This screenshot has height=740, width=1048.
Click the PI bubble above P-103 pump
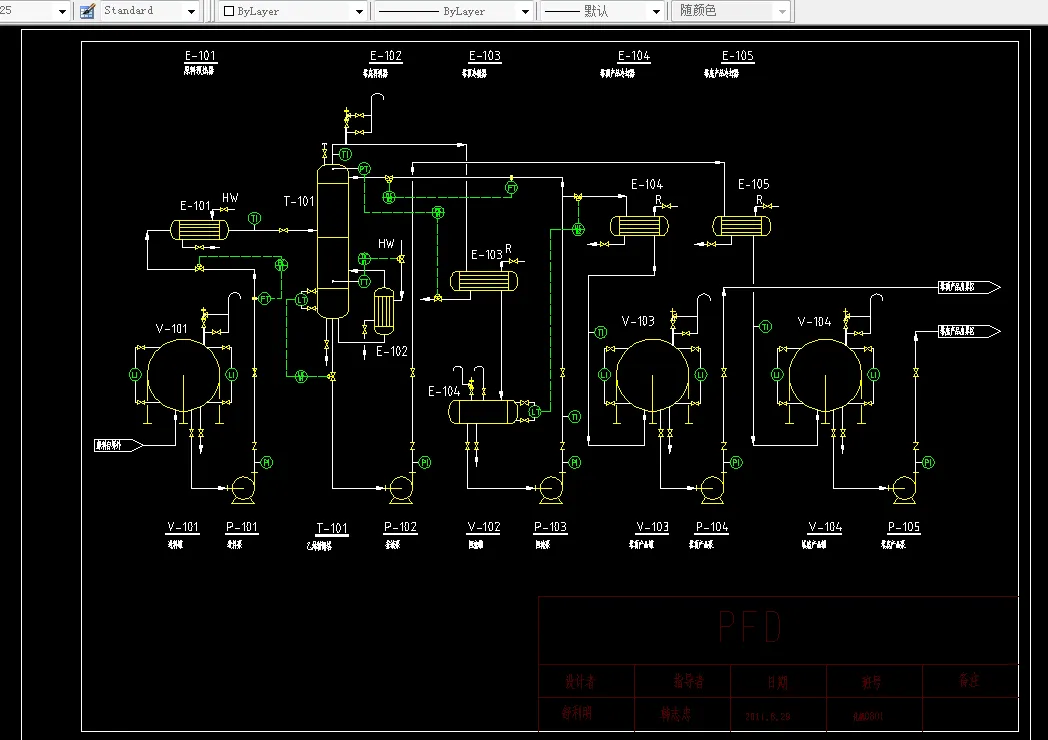[575, 462]
